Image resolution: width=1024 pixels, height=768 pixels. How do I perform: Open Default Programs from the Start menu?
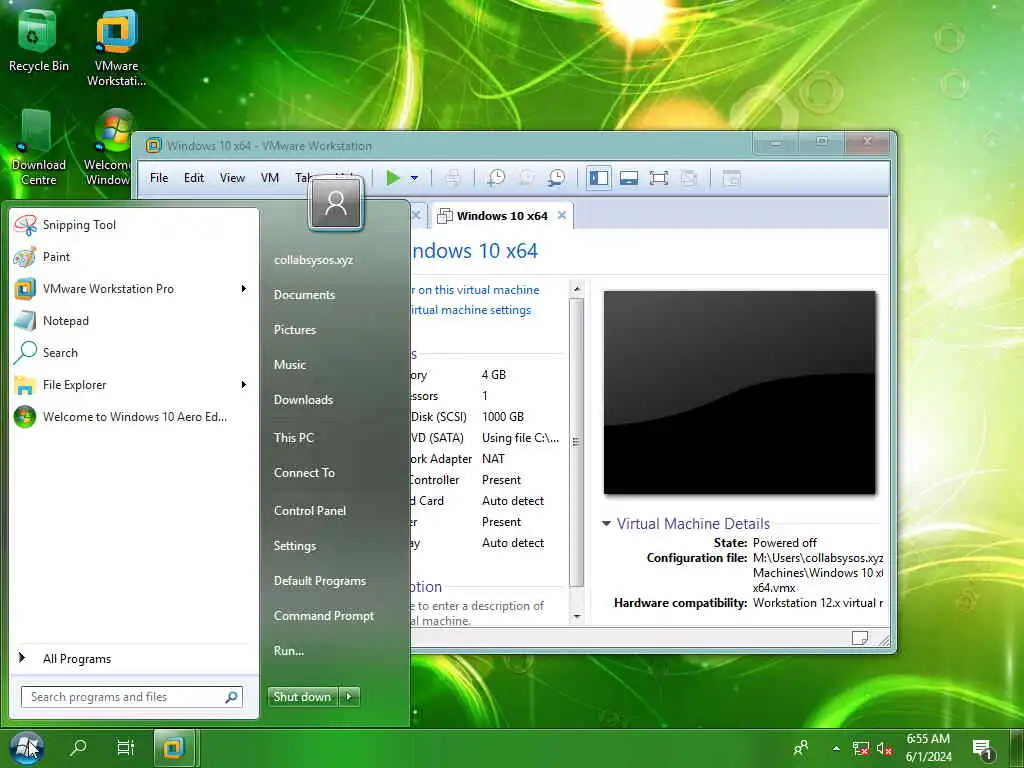(x=319, y=581)
